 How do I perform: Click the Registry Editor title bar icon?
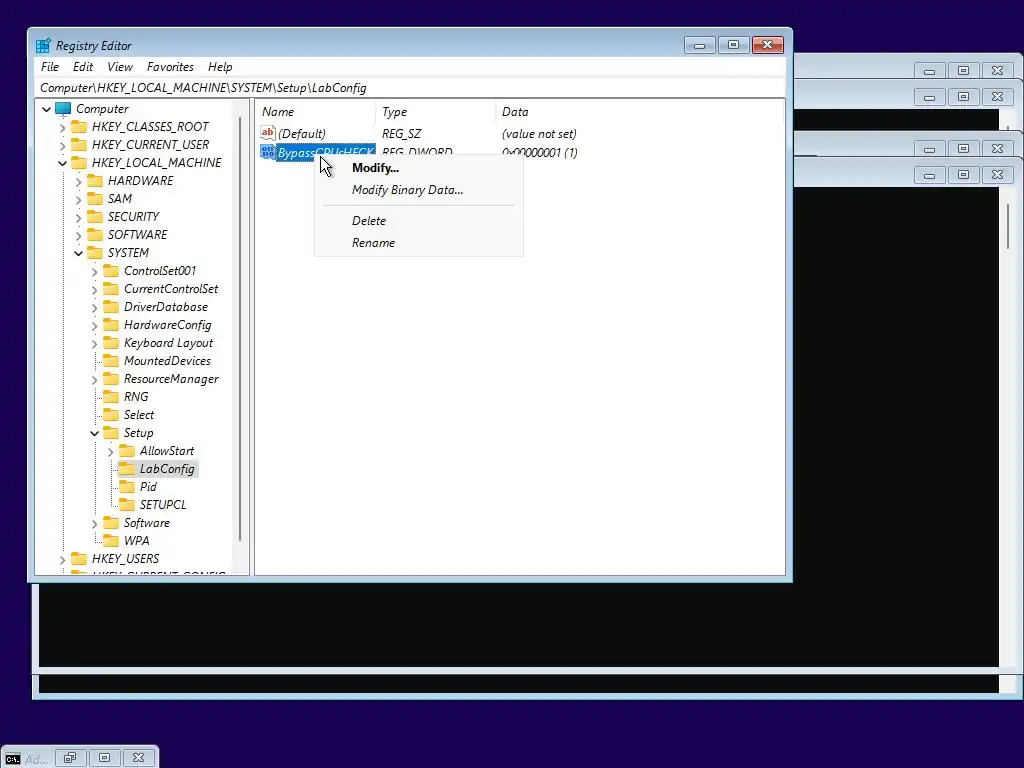point(43,46)
